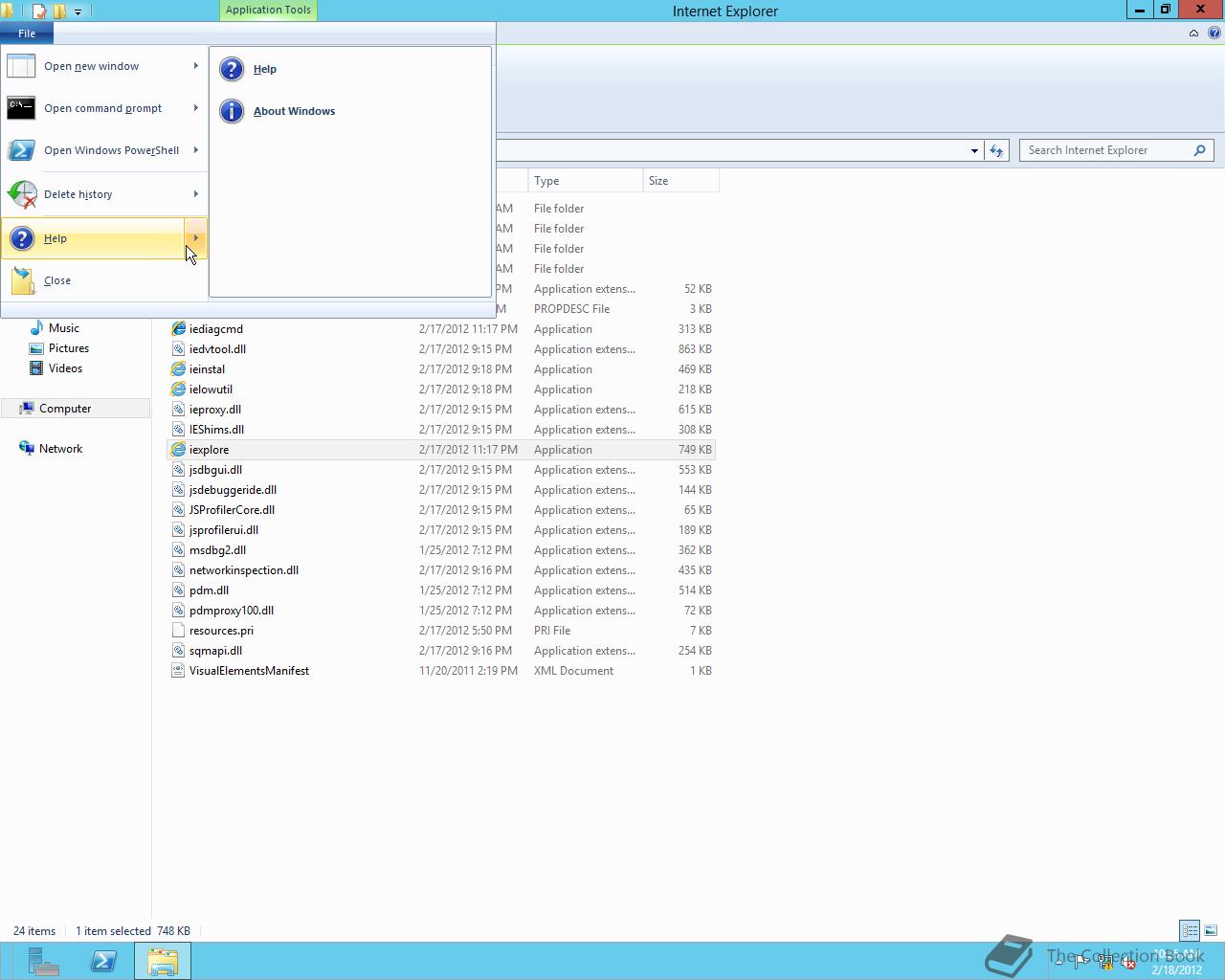Select the JSProfilerCore.dll file name
The image size is (1225, 980).
tap(232, 510)
